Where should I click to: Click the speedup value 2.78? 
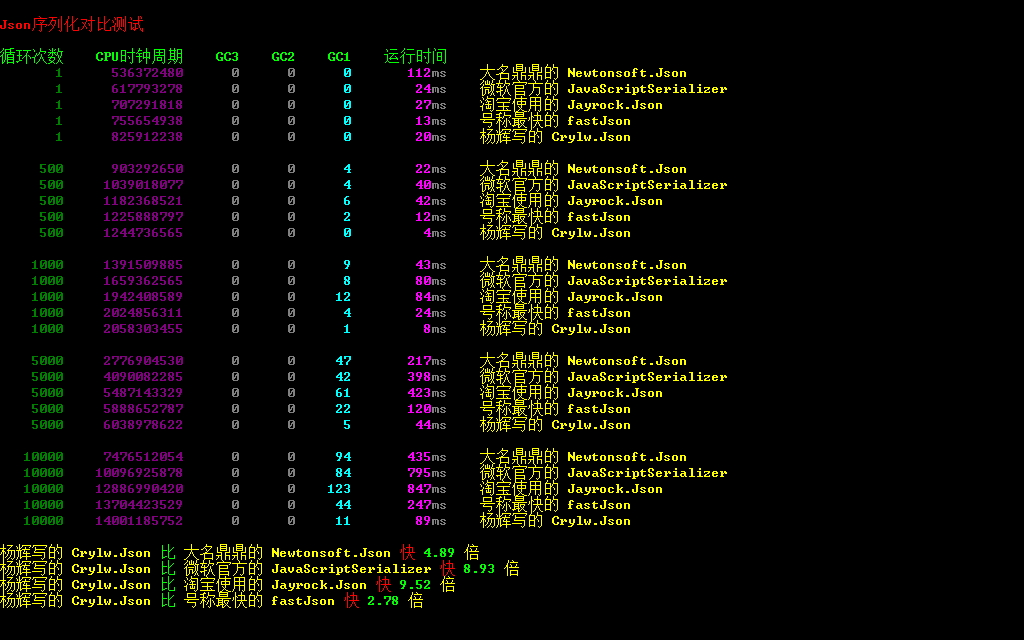(x=383, y=601)
